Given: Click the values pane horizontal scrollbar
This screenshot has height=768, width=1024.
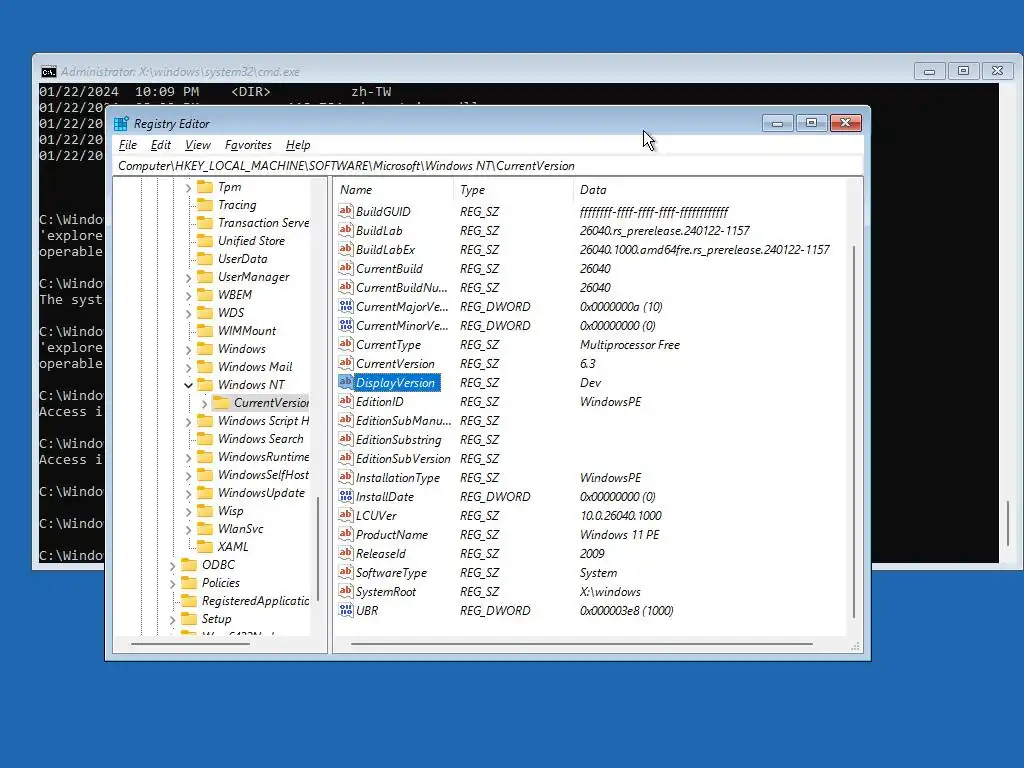Looking at the screenshot, I should point(582,644).
